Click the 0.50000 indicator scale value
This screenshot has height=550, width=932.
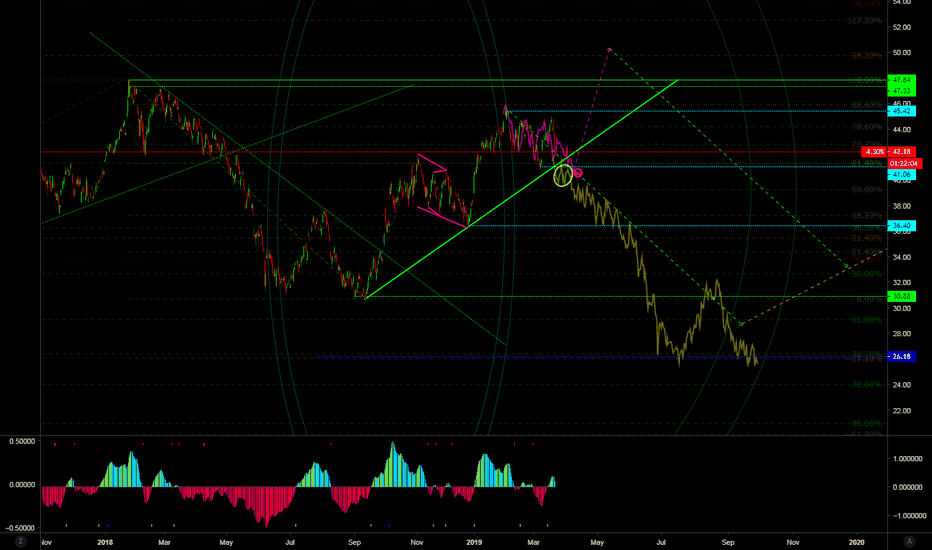[22, 442]
